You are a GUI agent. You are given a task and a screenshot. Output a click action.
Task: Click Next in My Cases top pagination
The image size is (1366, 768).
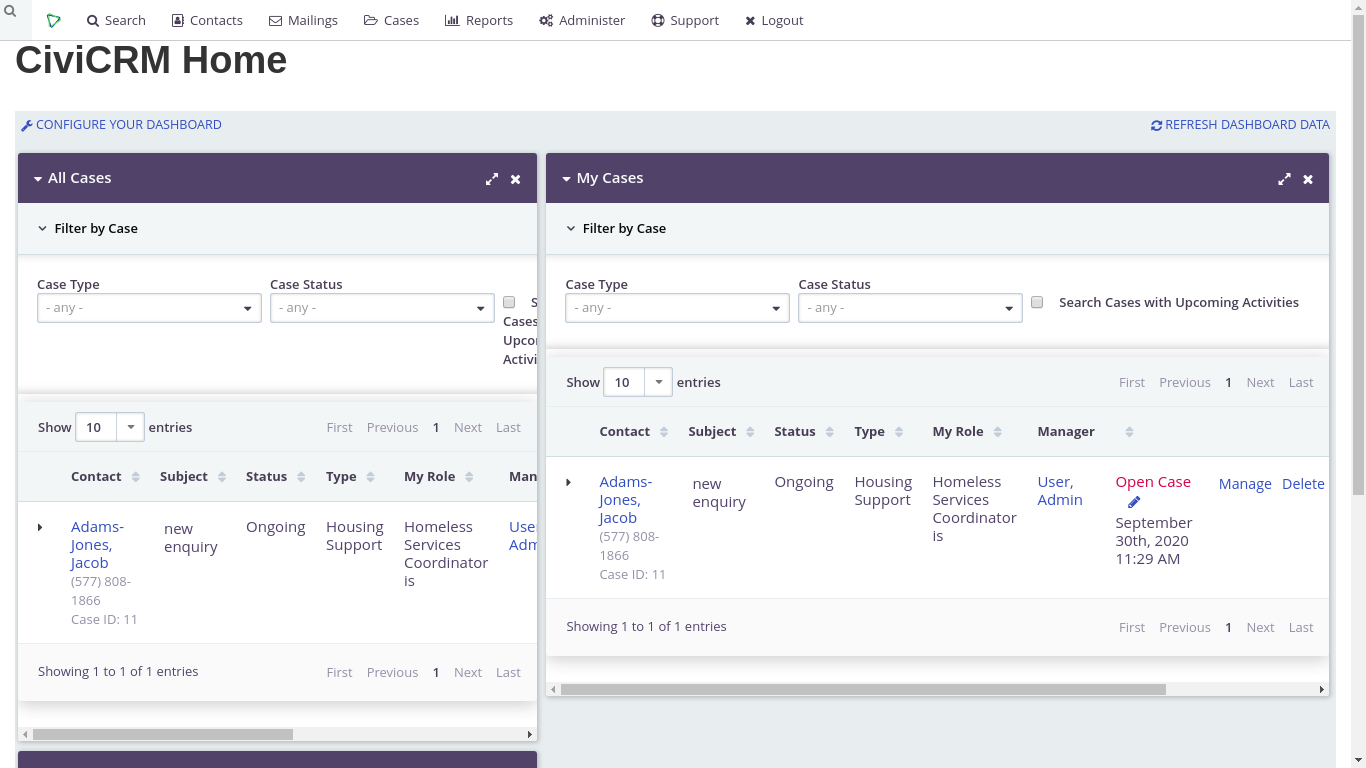pos(1260,382)
